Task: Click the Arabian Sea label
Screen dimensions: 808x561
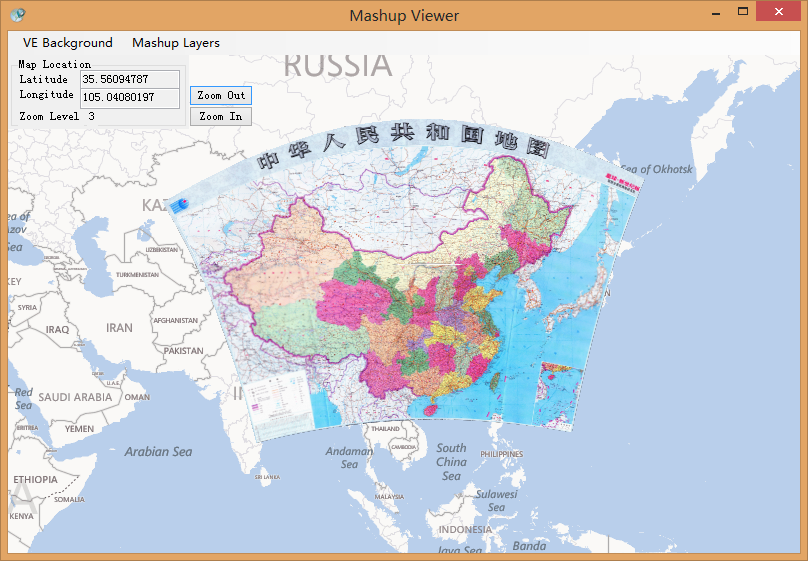Action: 158,452
